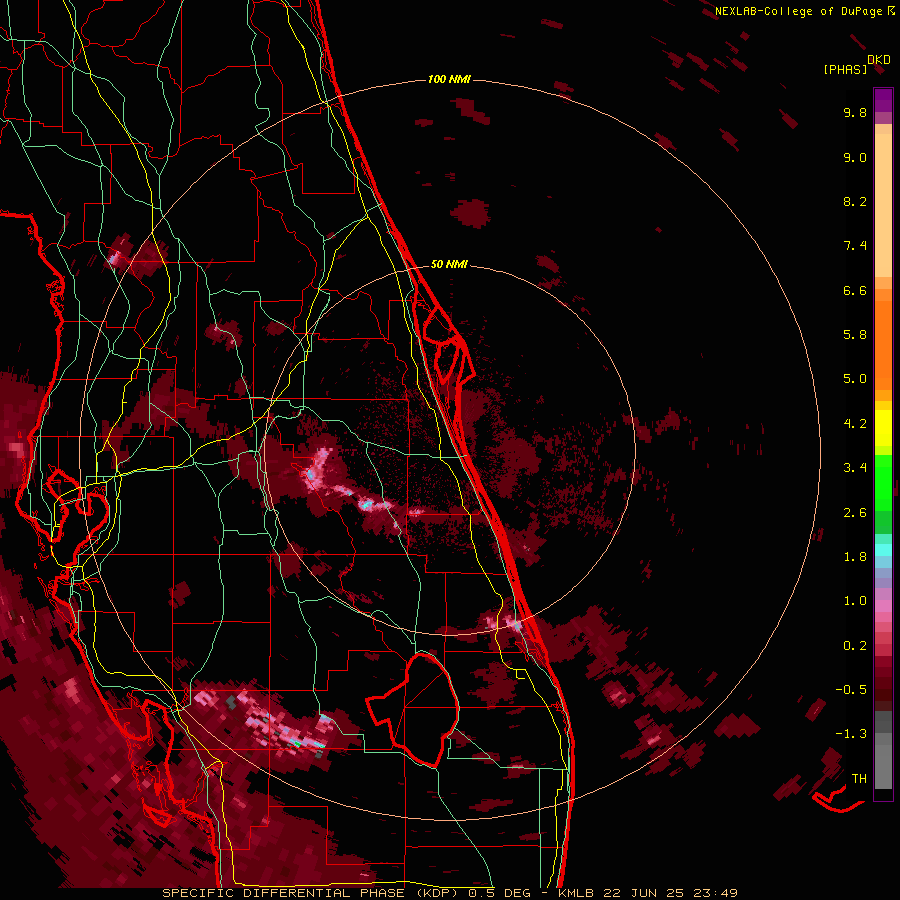The height and width of the screenshot is (900, 900).
Task: Click the 2.6 scale value
Action: (x=855, y=513)
